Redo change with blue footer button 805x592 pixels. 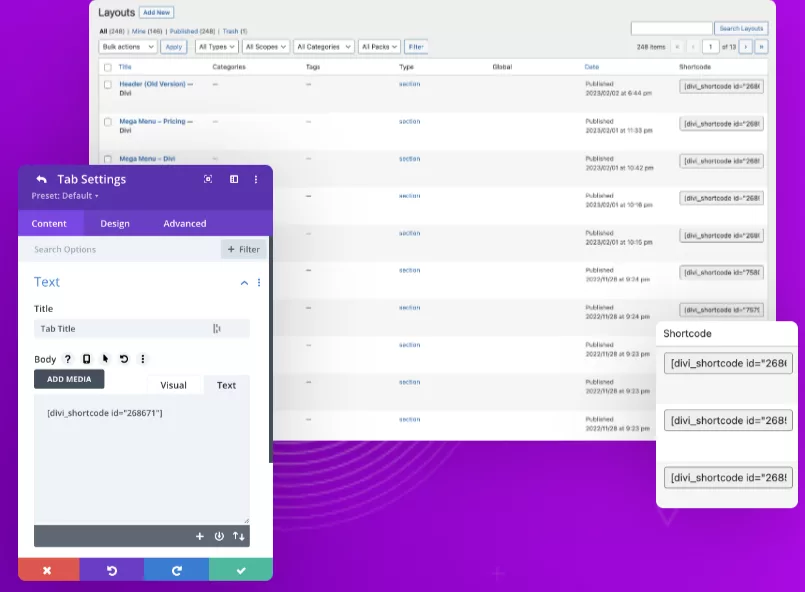176,570
